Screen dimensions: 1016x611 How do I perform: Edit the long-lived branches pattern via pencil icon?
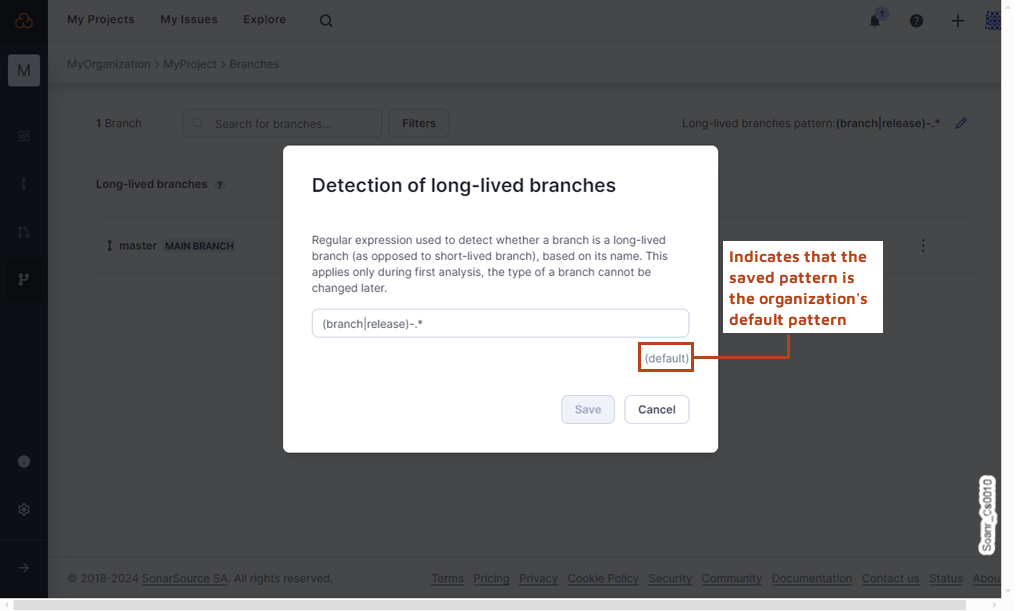[961, 122]
